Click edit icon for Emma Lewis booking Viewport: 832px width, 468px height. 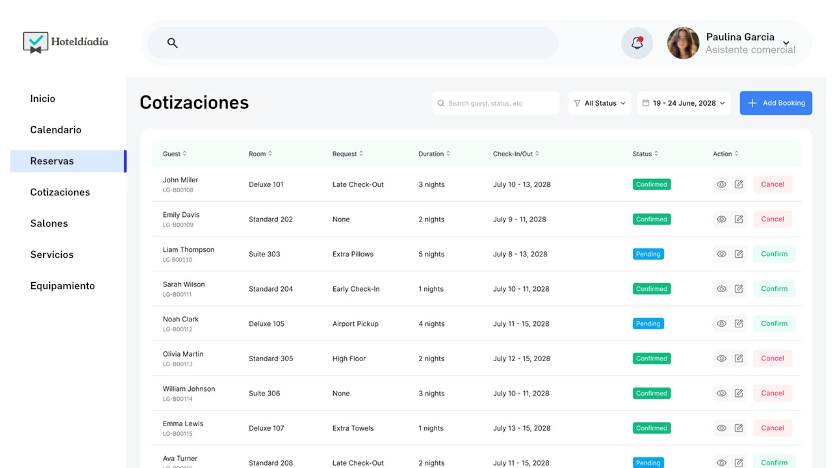point(739,428)
